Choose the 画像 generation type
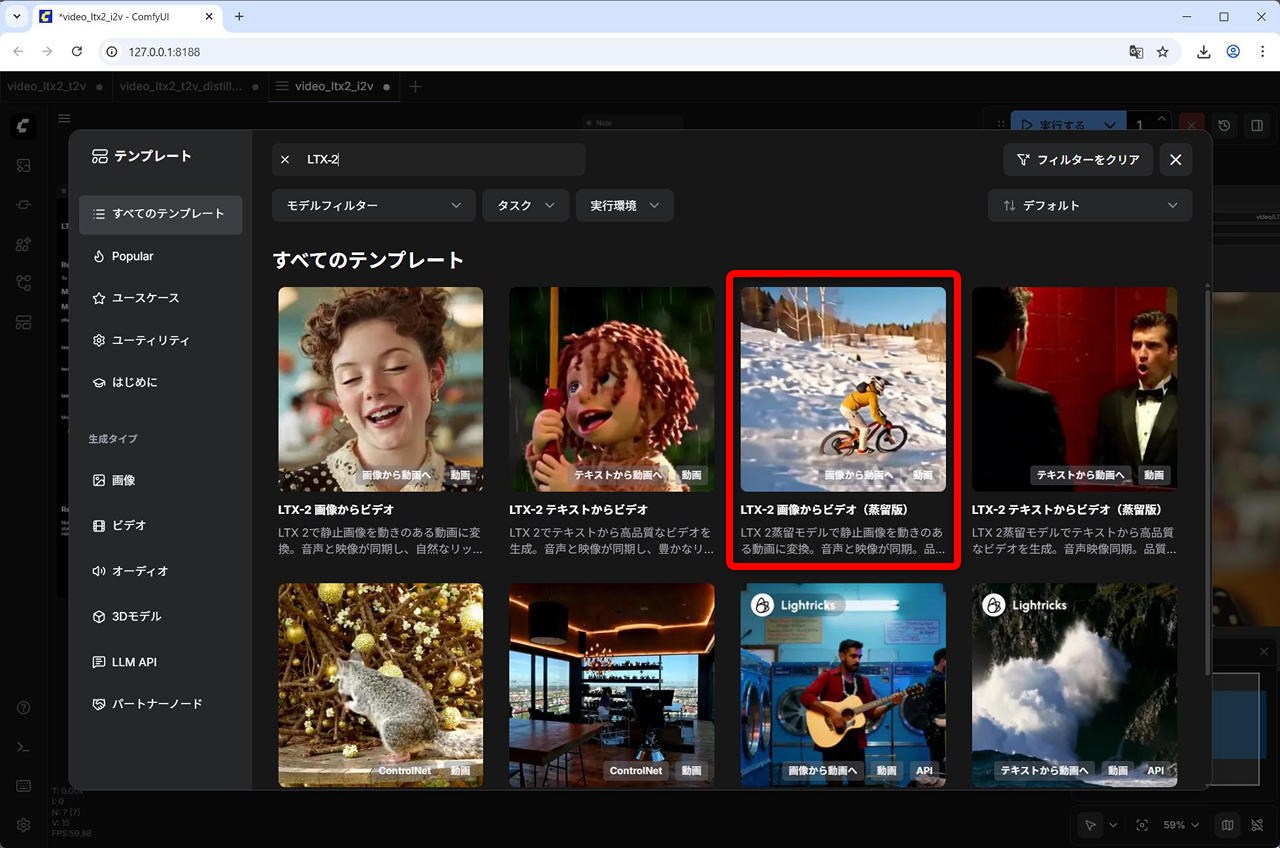Screen dimensions: 1280x848 (x=123, y=480)
